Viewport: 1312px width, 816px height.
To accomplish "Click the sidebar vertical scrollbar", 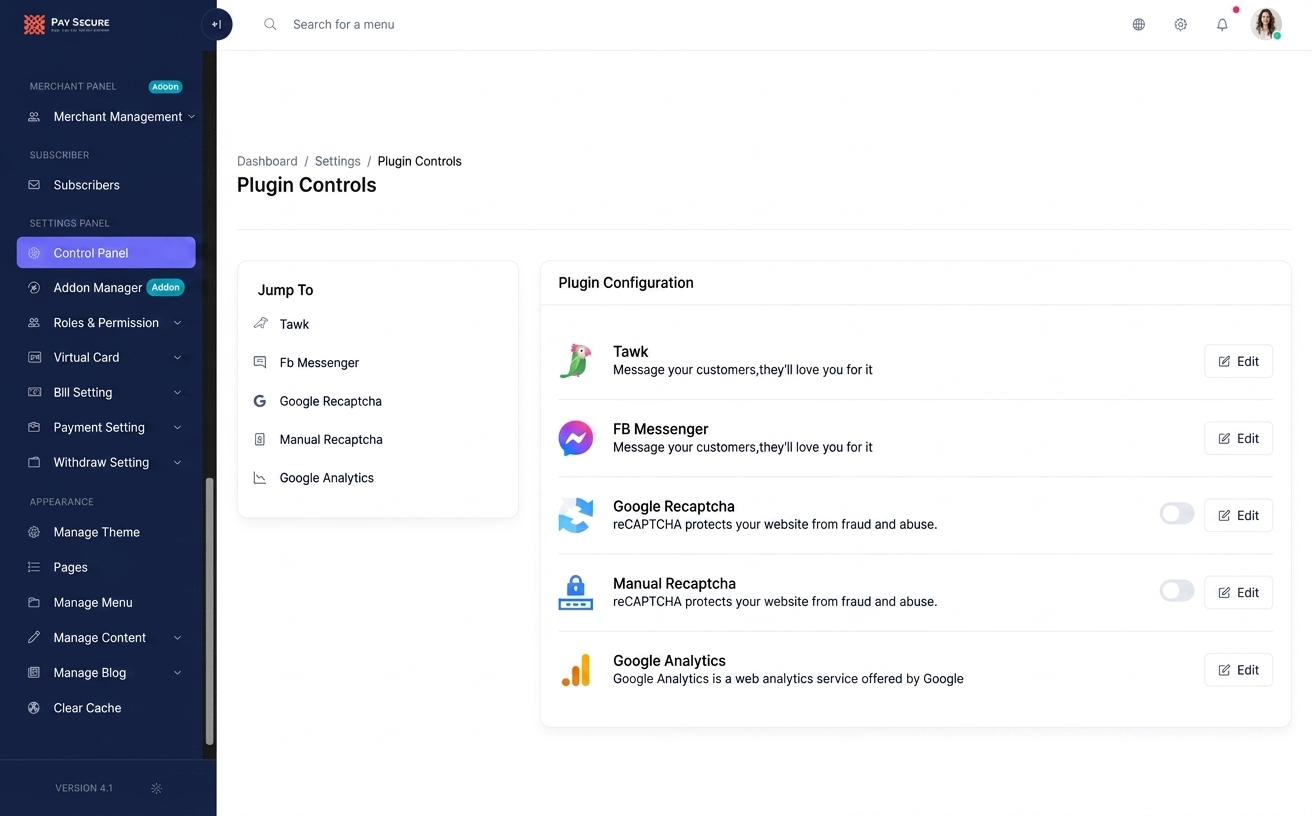I will [x=209, y=611].
